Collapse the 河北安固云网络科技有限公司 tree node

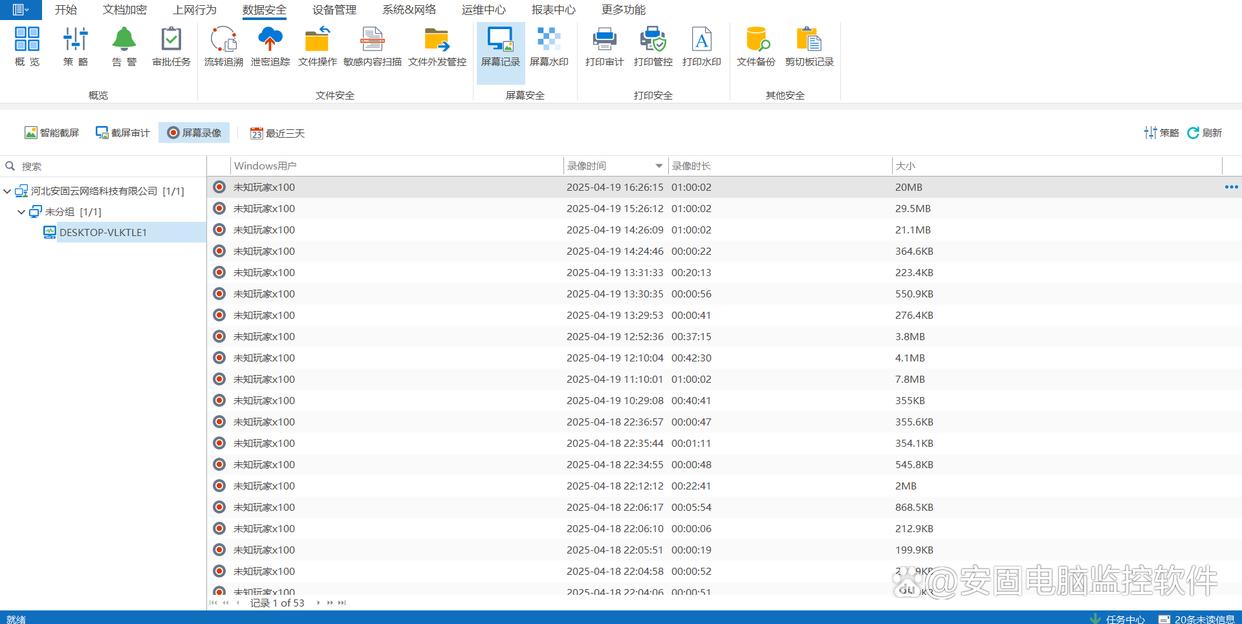click(8, 191)
